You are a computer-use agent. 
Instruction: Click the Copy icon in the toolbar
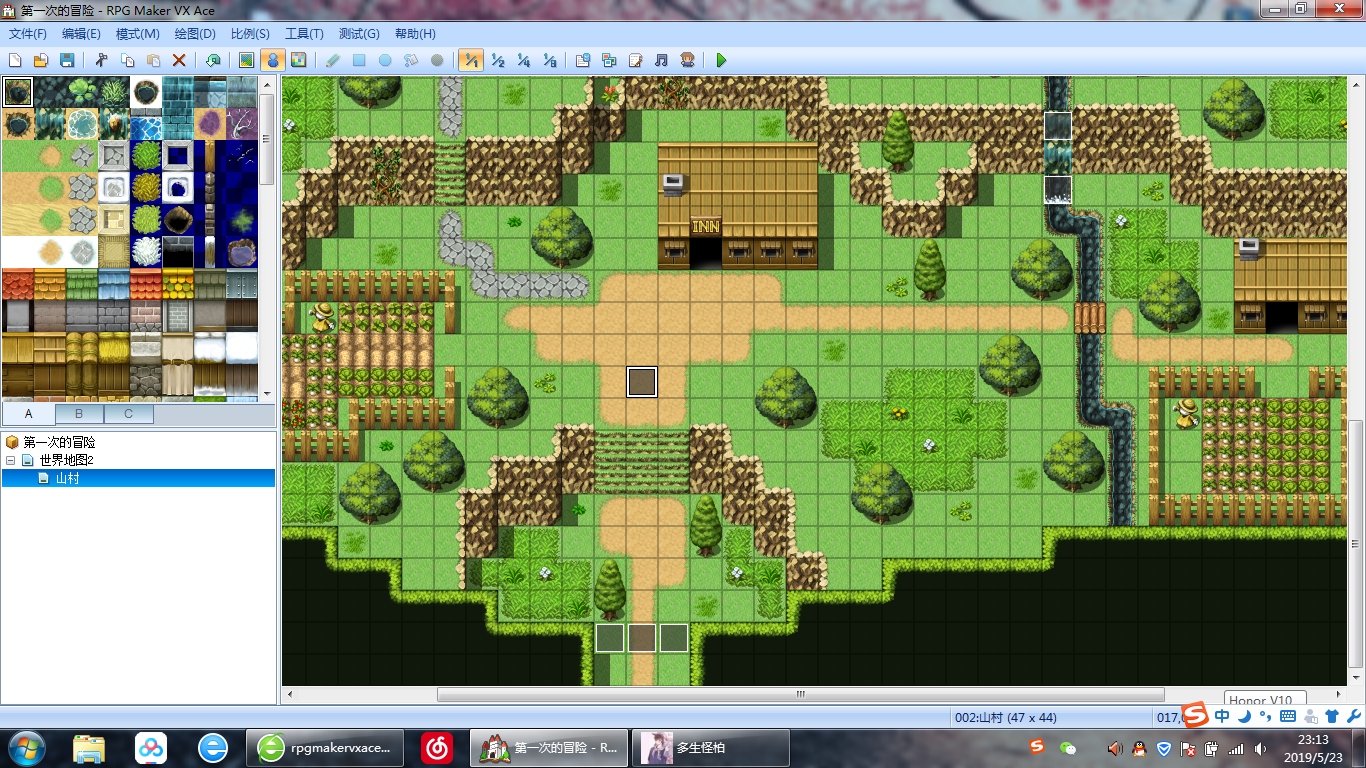pos(127,60)
